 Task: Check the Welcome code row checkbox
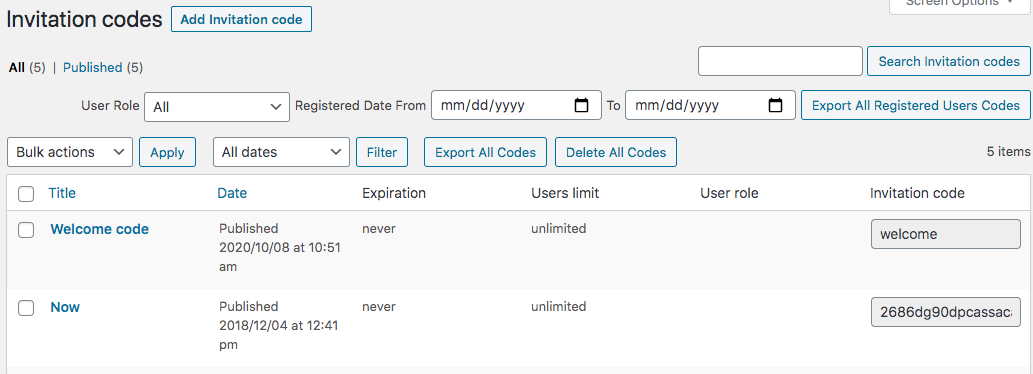point(26,230)
